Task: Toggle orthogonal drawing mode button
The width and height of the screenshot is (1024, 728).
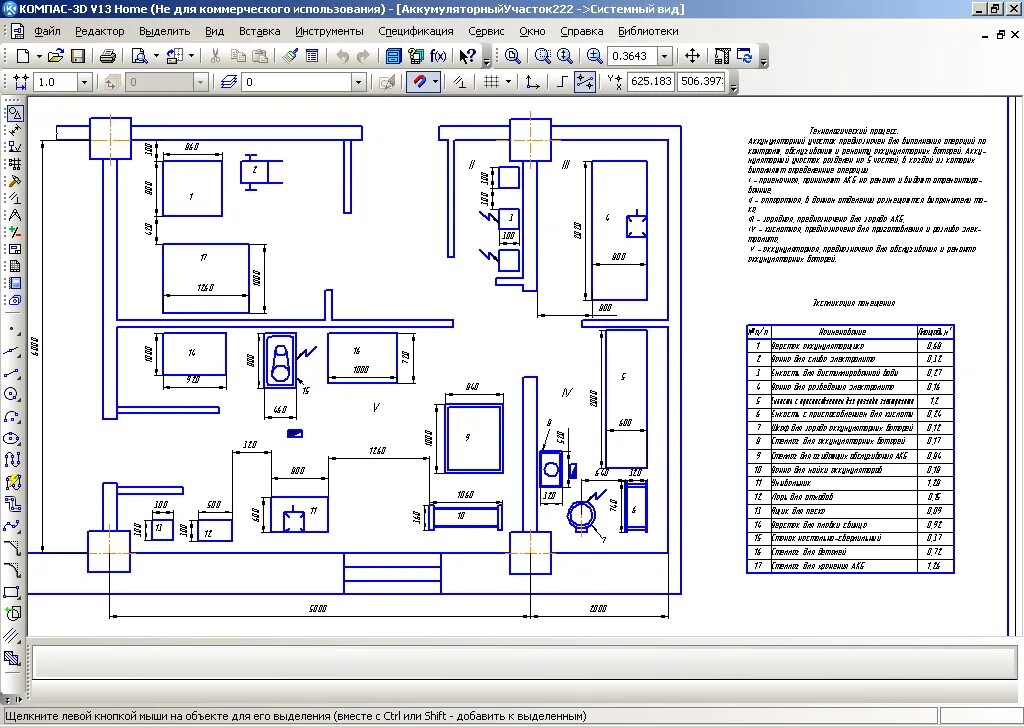Action: tap(562, 82)
